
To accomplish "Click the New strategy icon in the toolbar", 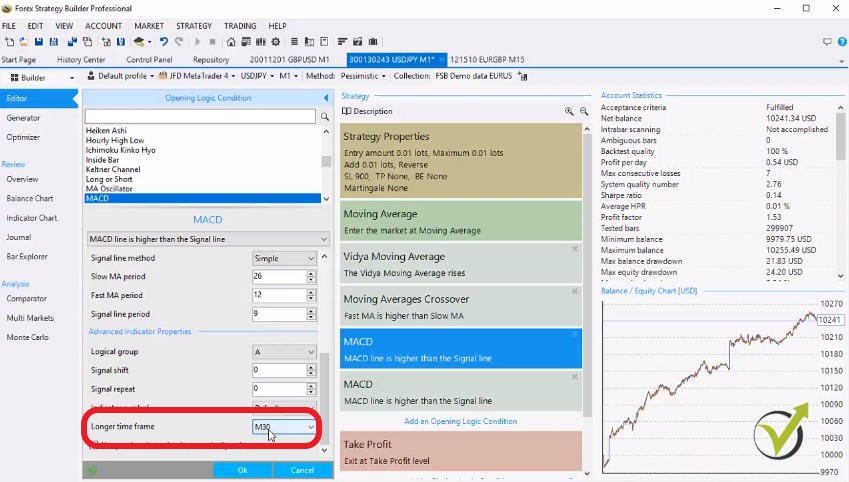I will (9, 42).
